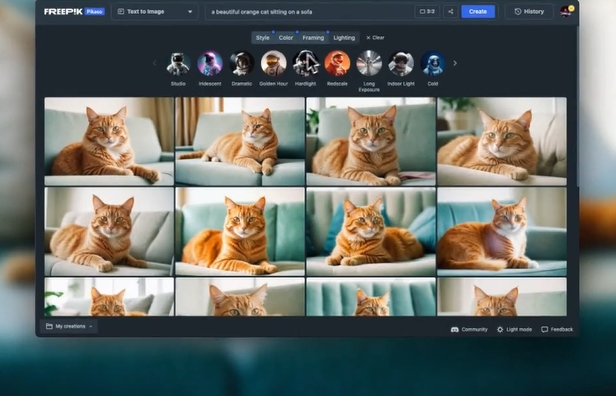Viewport: 616px width, 396px height.
Task: Click the blue Create button
Action: coord(478,11)
